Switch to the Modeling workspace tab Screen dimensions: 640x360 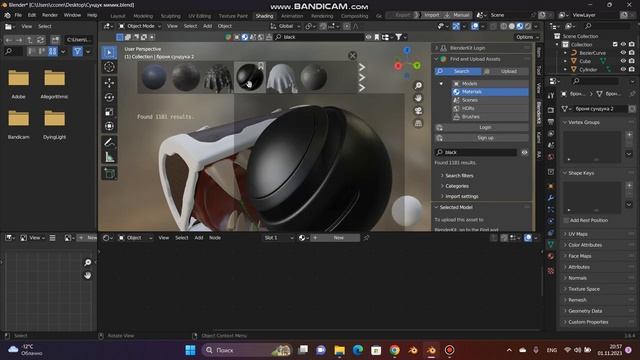tap(143, 16)
